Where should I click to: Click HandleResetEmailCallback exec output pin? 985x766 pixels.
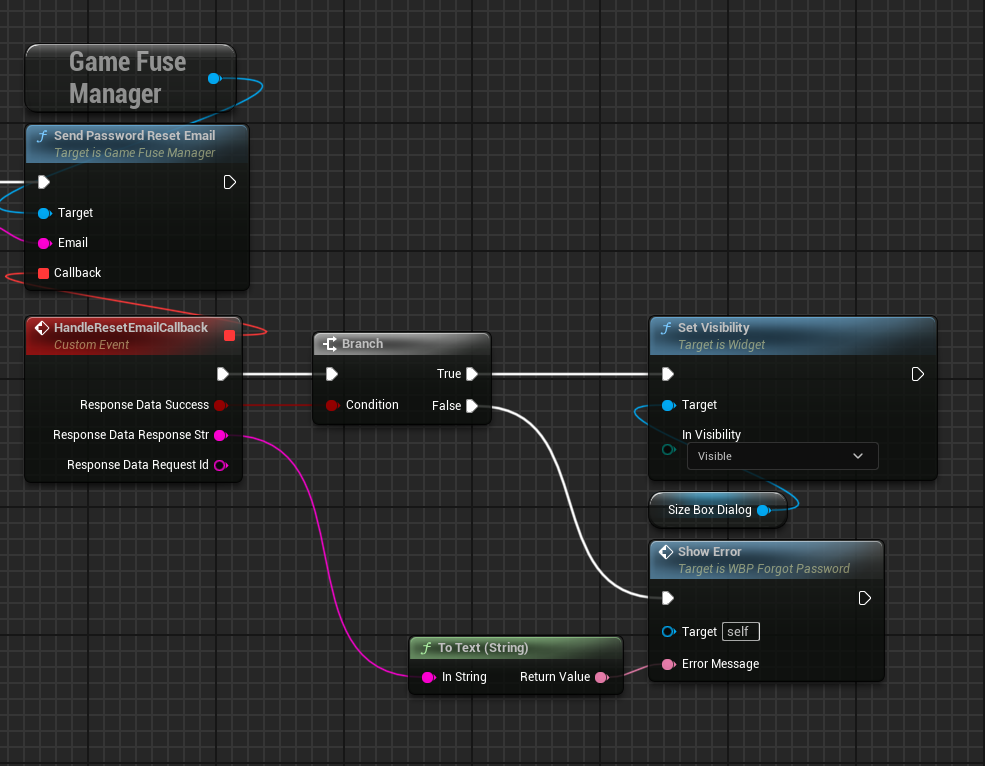(x=222, y=375)
